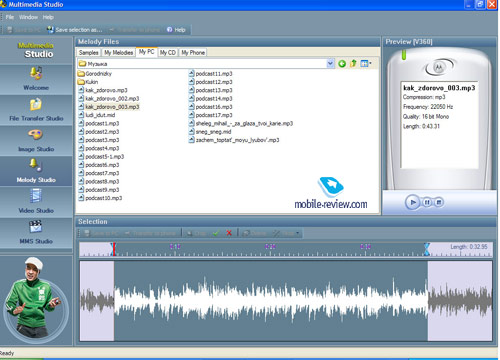Image resolution: width=500 pixels, height=360 pixels.
Task: Click Transfer to phone in top toolbar
Action: [x=134, y=30]
